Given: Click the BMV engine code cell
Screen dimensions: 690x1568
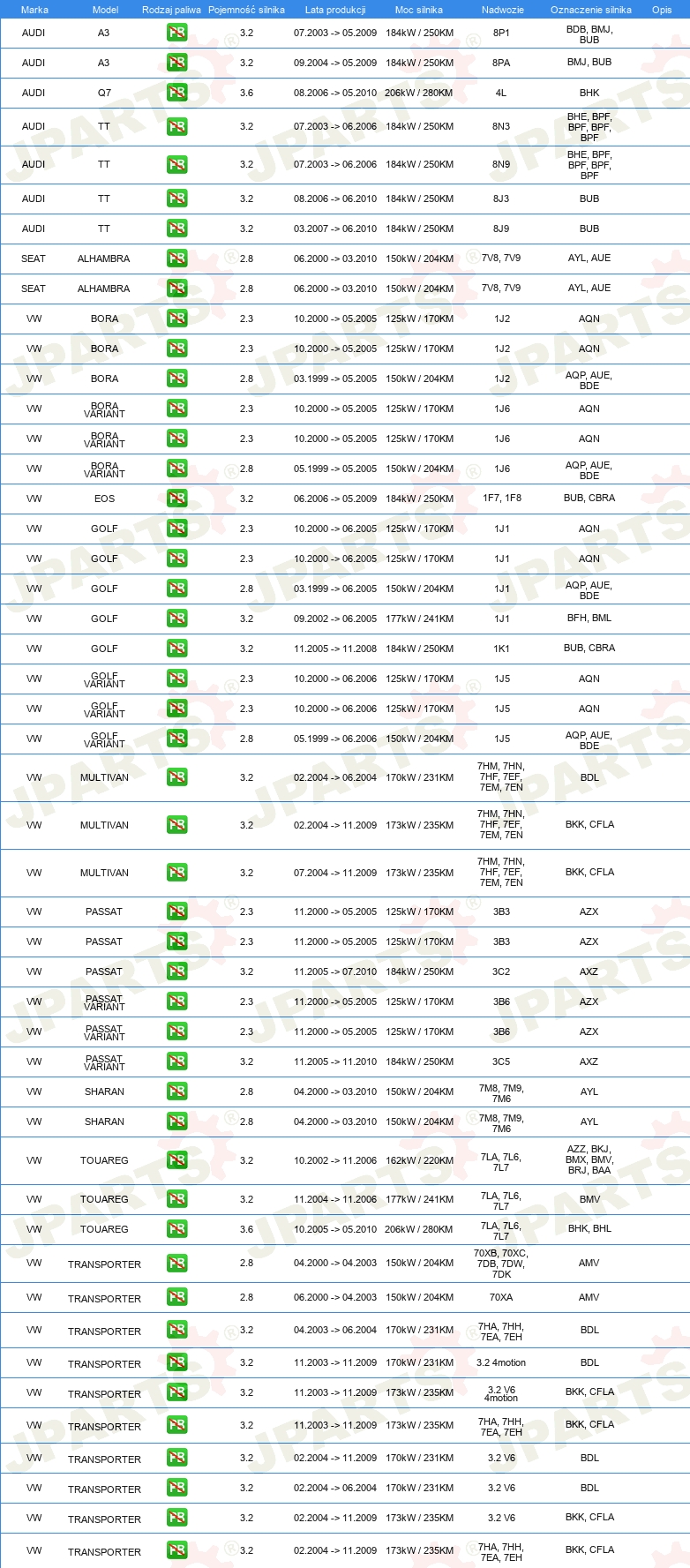Looking at the screenshot, I should pyautogui.click(x=589, y=1199).
